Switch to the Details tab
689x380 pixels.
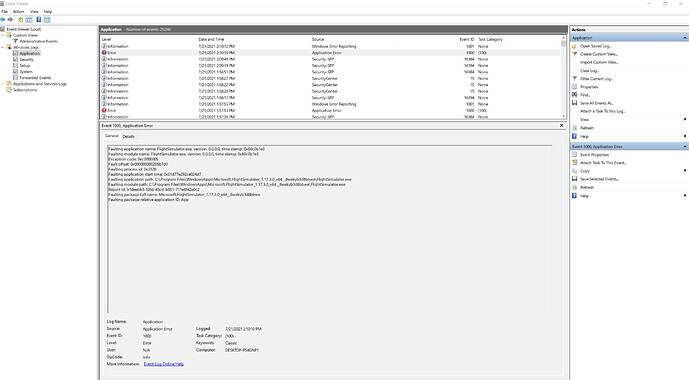click(x=128, y=137)
